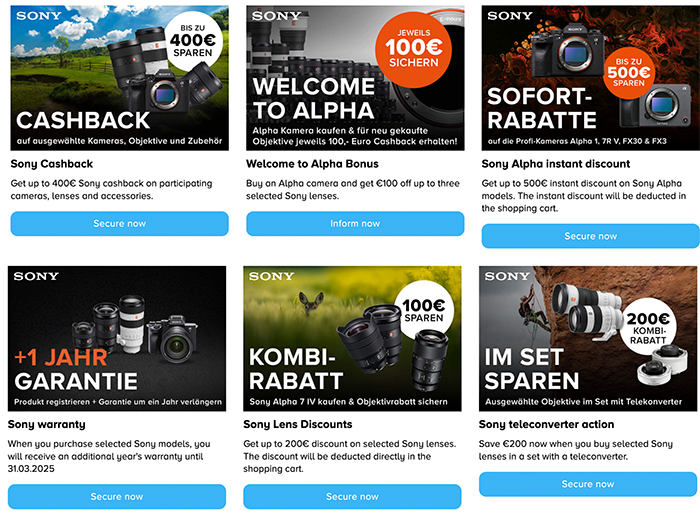
Task: Click Inform now under Welcome to Alpha Bonus
Action: [x=355, y=224]
